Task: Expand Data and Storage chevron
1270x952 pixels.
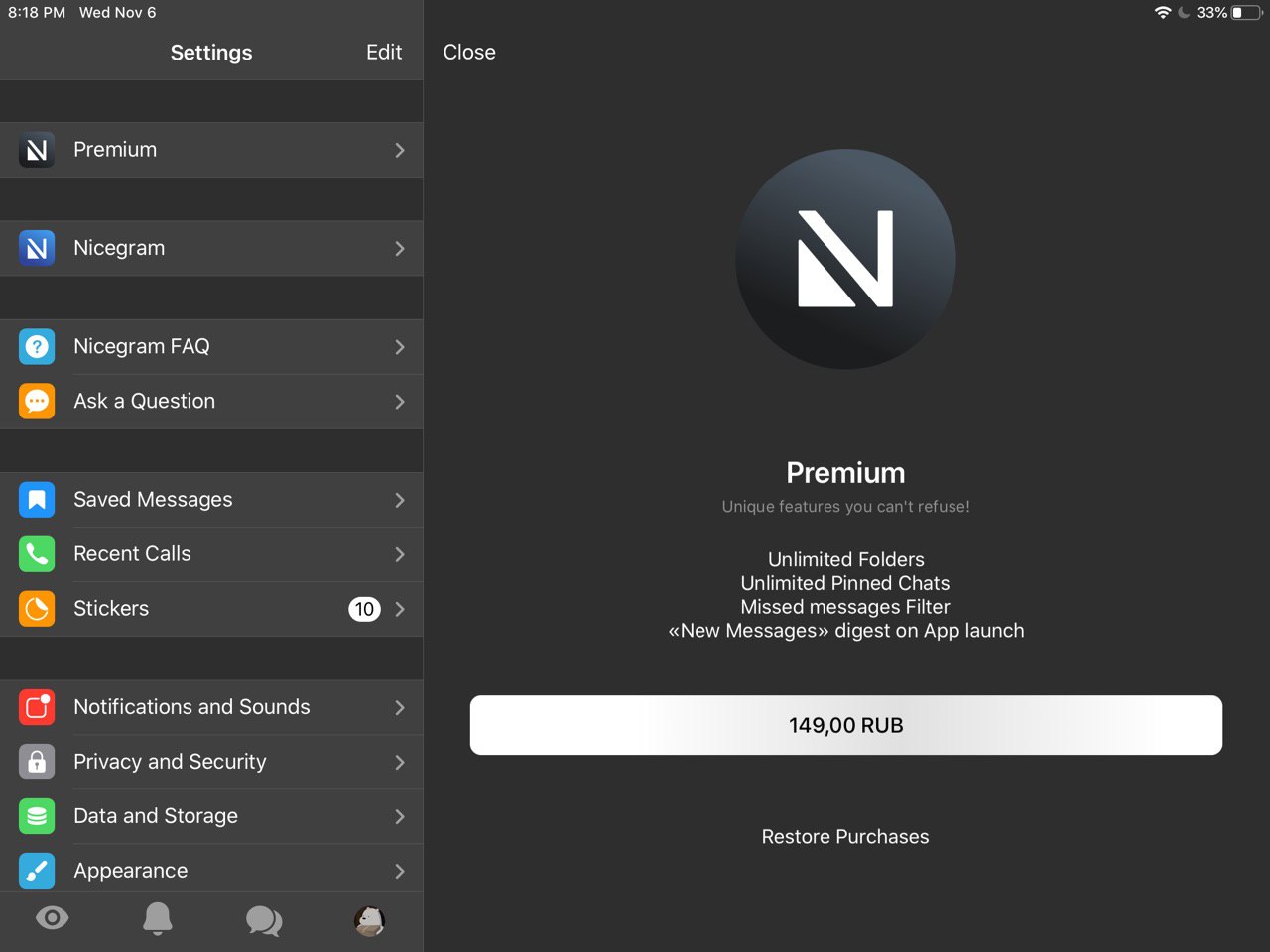Action: 400,815
